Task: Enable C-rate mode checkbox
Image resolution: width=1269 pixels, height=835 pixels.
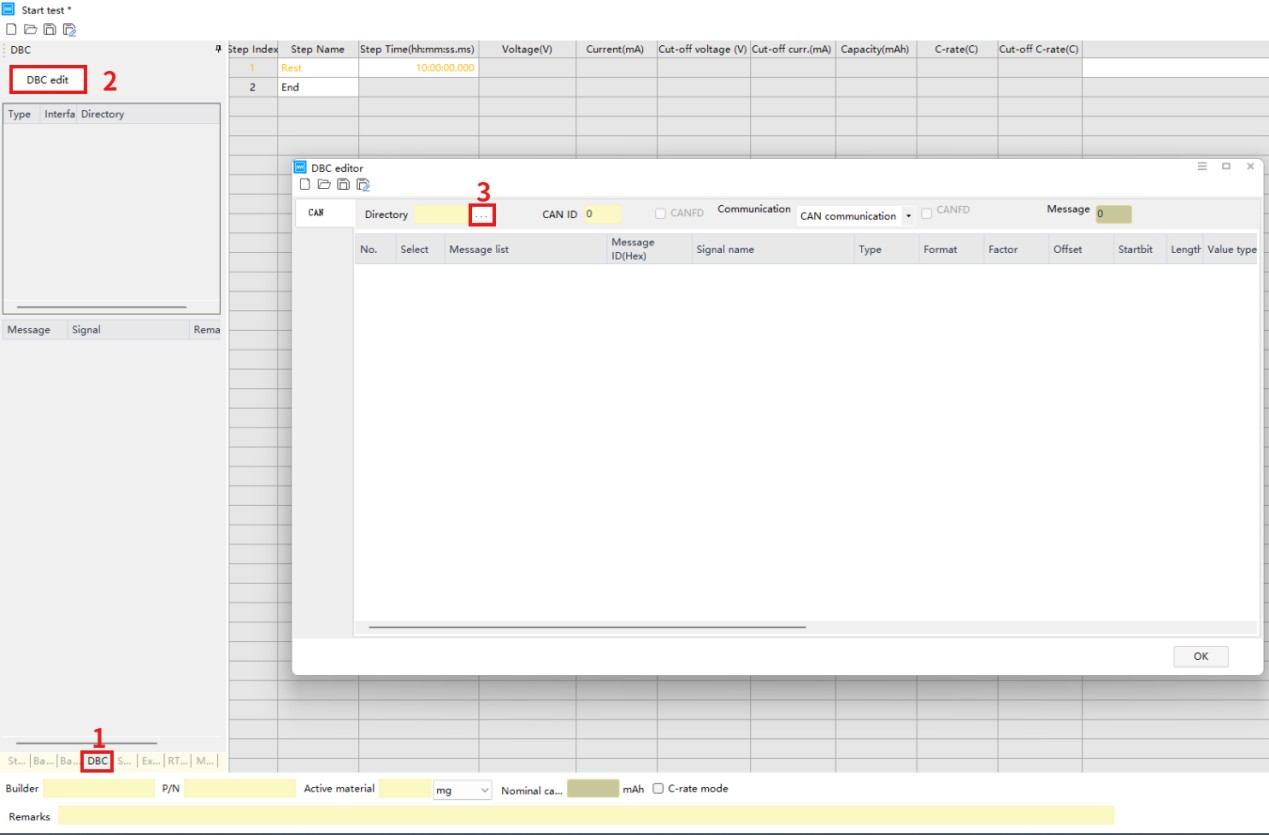Action: click(658, 788)
